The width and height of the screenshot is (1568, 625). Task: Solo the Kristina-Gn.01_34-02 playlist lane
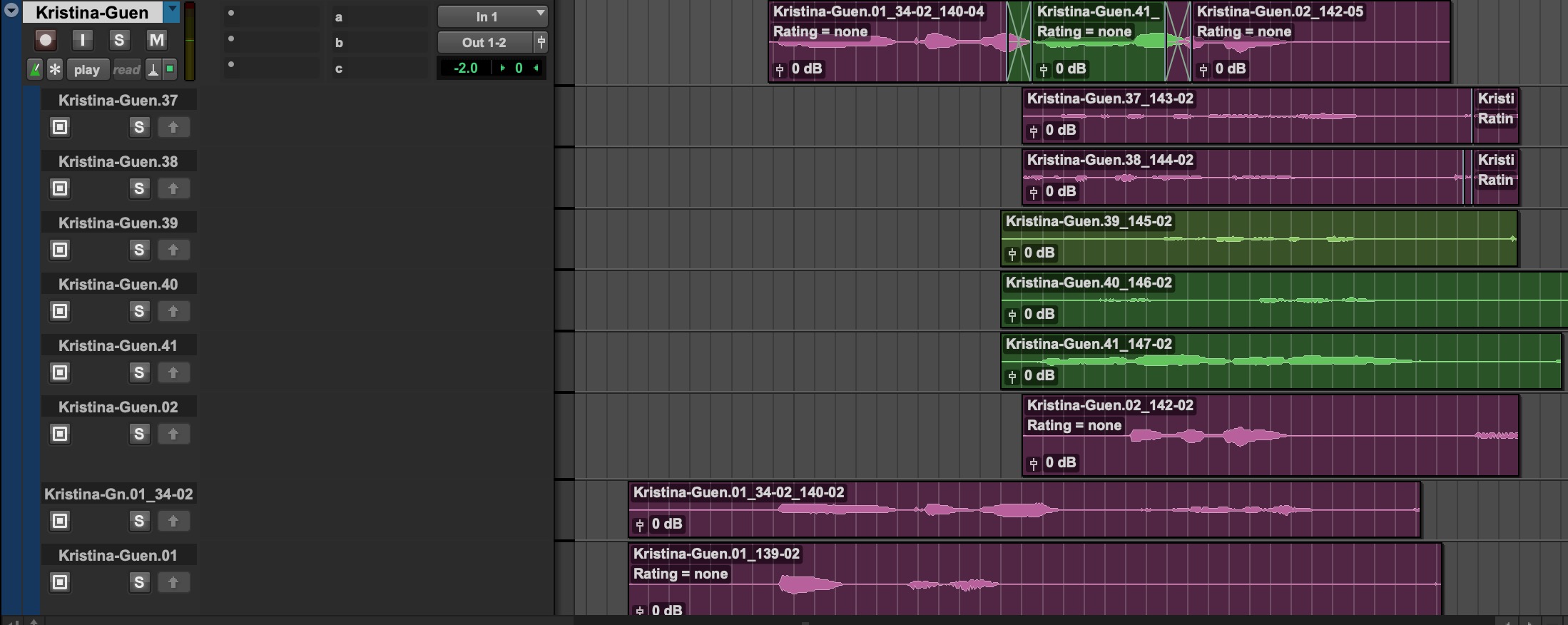click(139, 521)
